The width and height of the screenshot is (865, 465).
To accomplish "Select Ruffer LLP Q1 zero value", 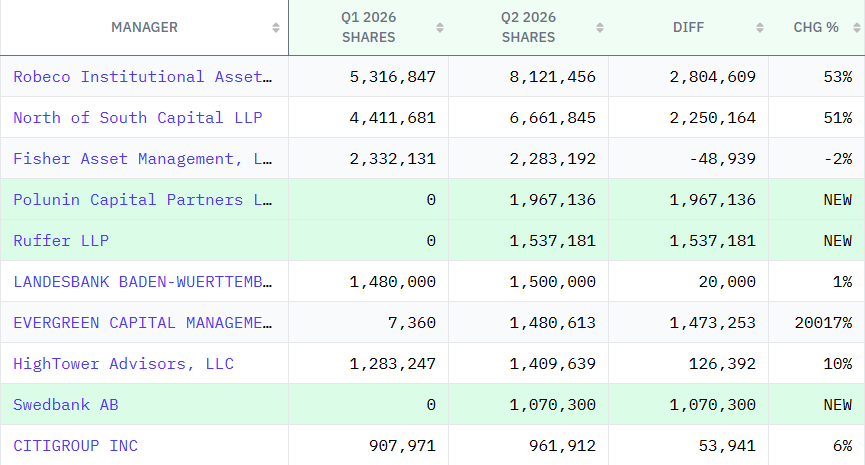I will coord(431,240).
